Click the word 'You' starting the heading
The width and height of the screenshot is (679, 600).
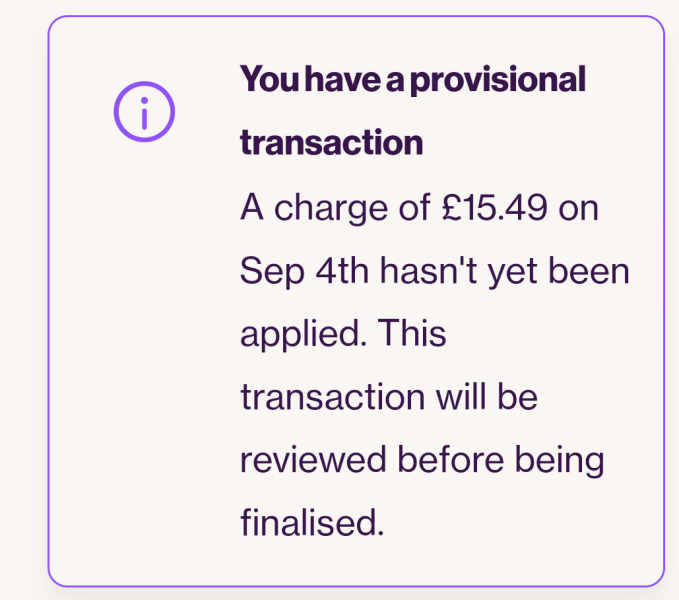coord(269,79)
